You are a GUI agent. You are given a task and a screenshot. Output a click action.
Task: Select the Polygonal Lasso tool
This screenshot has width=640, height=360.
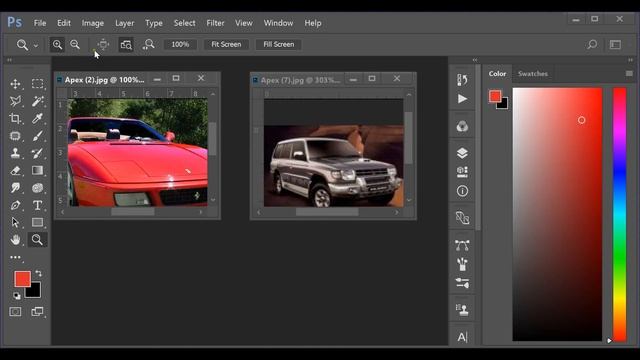click(x=16, y=101)
